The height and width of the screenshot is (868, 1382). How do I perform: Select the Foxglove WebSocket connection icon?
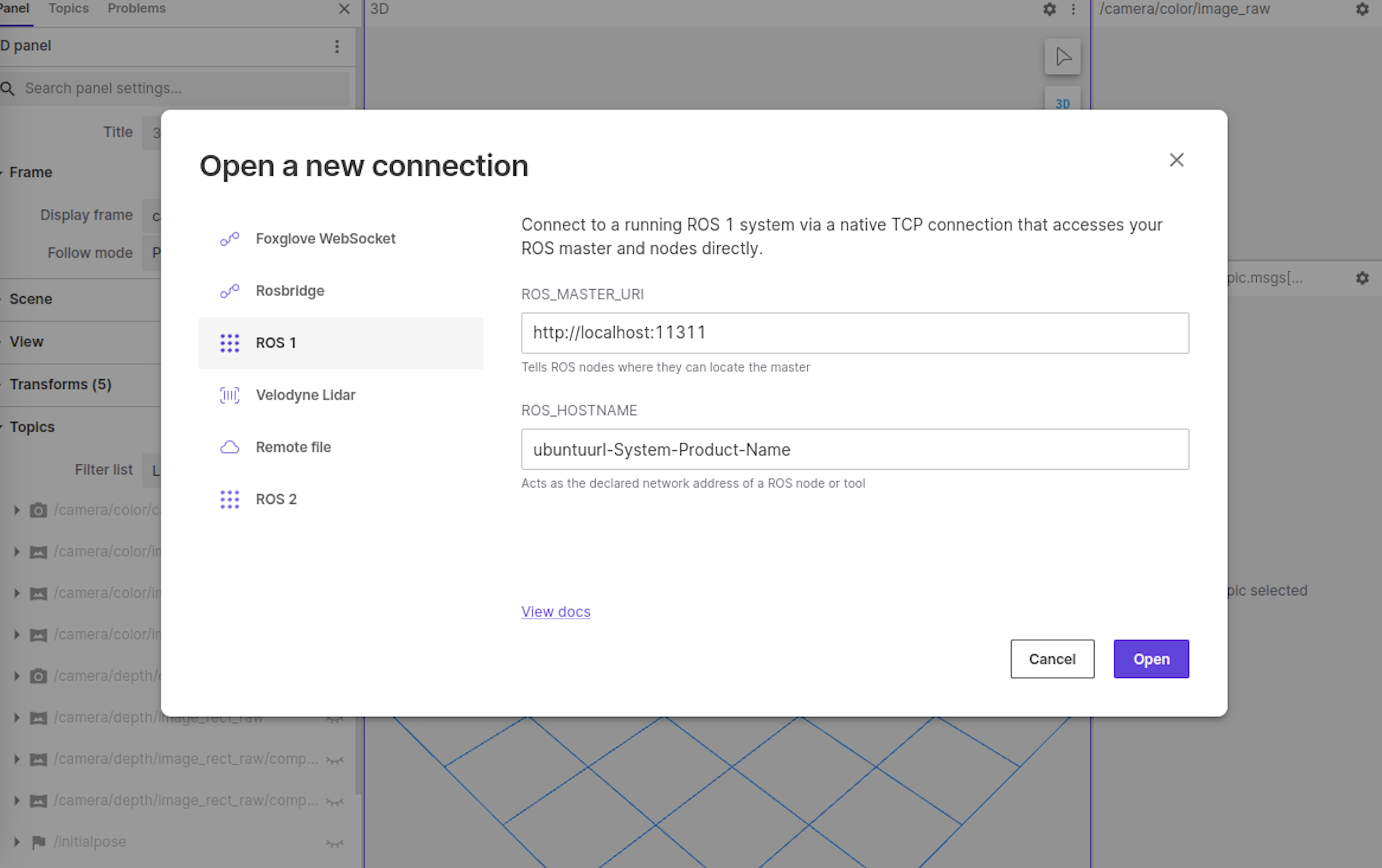[230, 239]
